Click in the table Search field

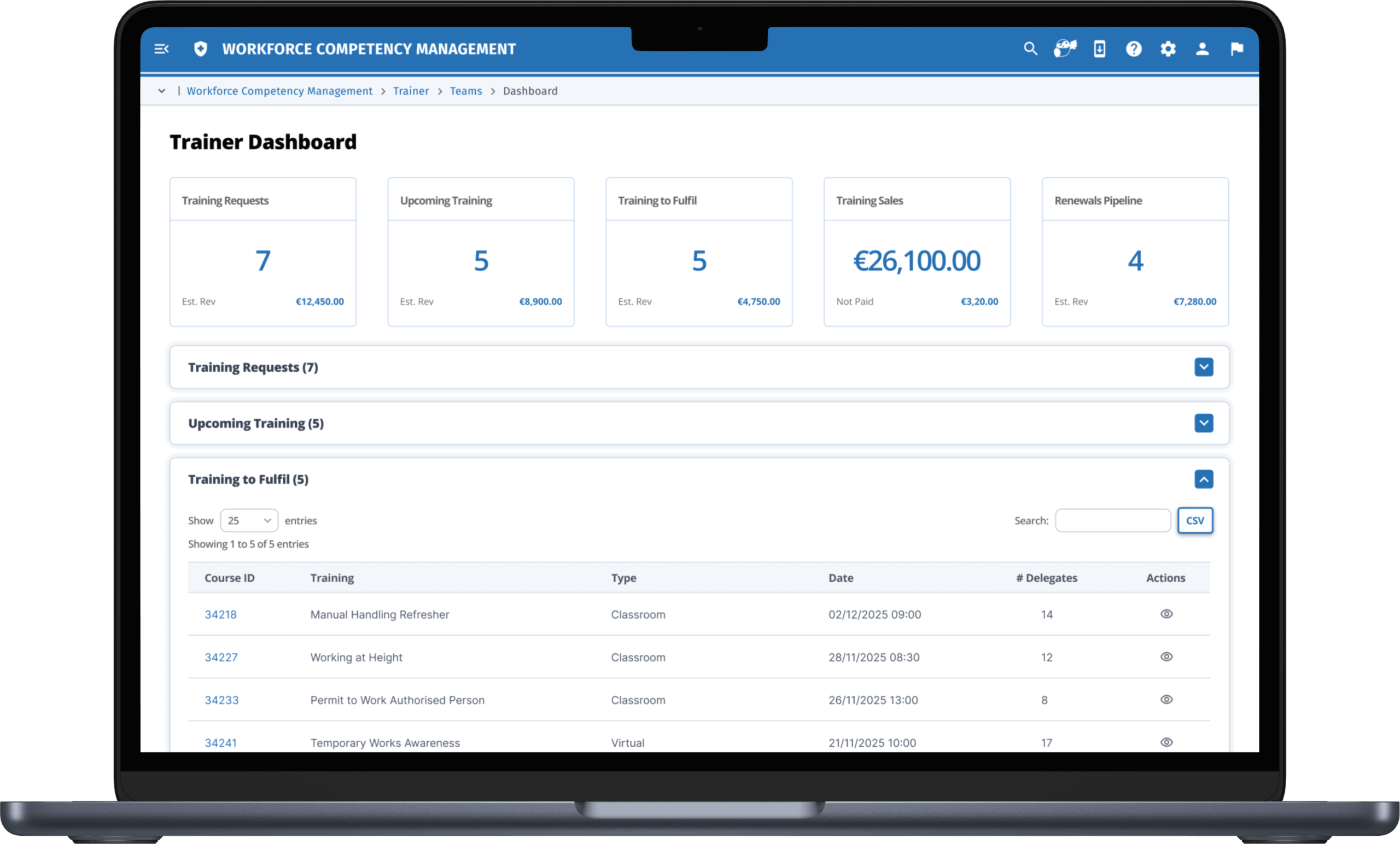click(x=1112, y=520)
